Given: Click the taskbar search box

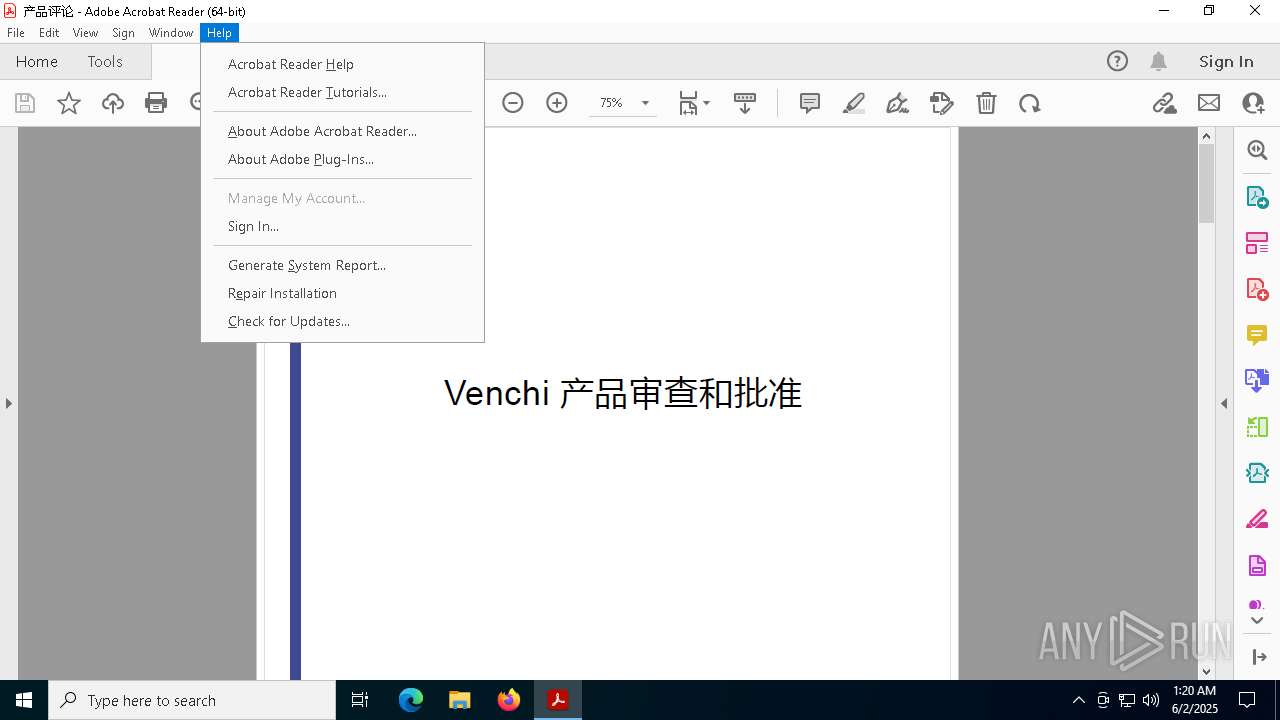Looking at the screenshot, I should pos(192,700).
